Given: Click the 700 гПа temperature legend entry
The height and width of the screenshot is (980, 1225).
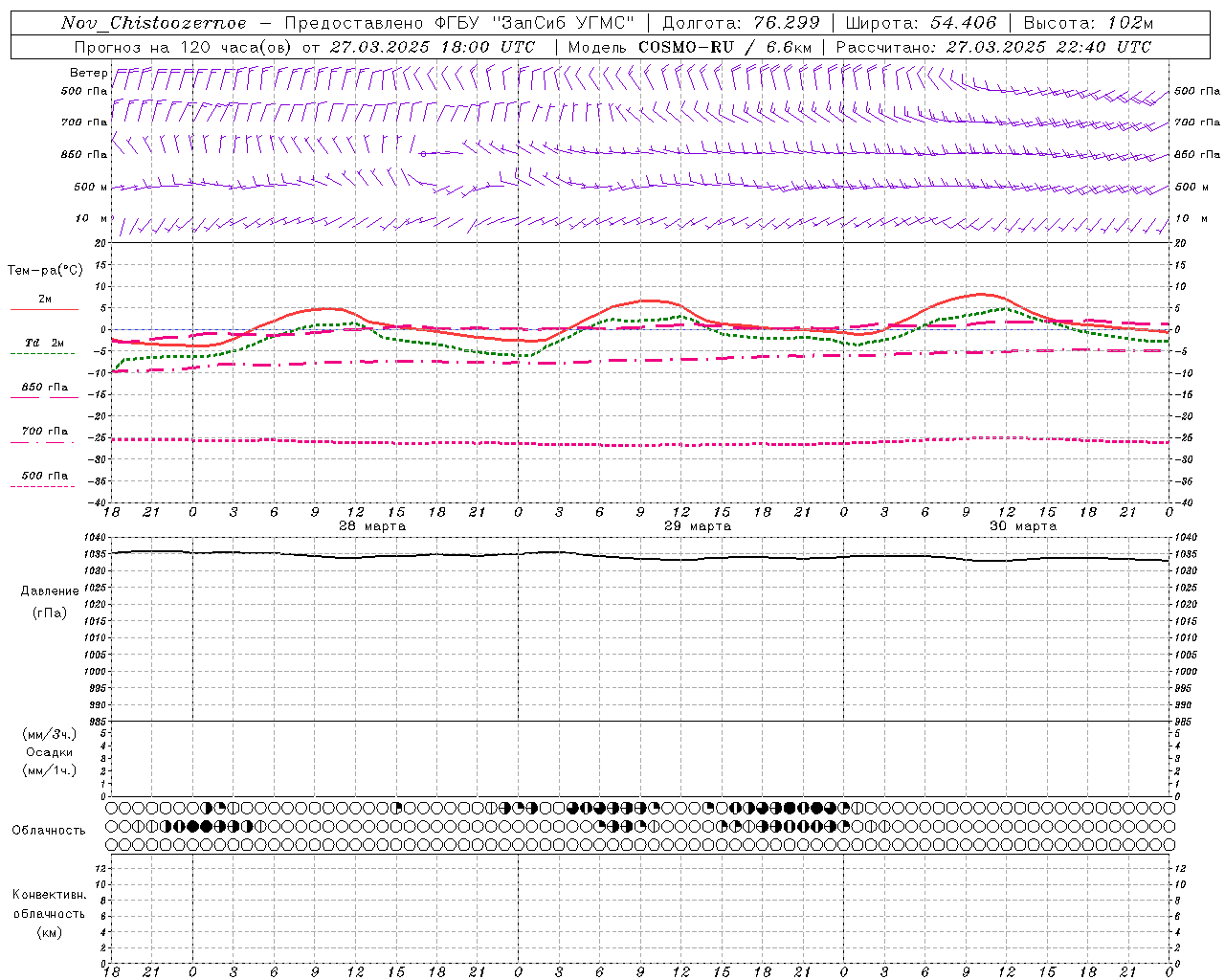Looking at the screenshot, I should tap(44, 435).
